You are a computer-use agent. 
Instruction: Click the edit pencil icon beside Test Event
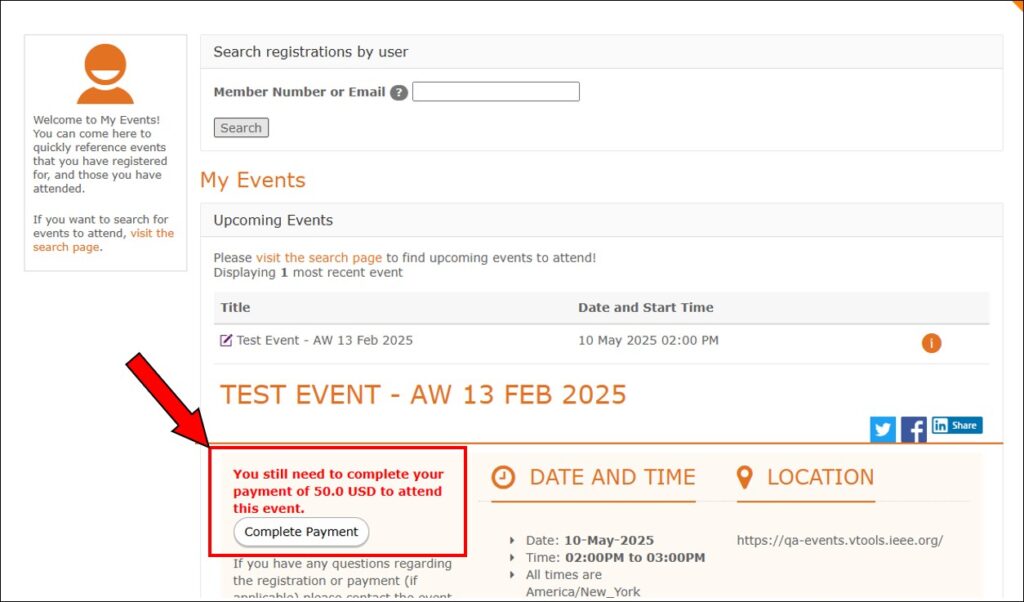226,340
